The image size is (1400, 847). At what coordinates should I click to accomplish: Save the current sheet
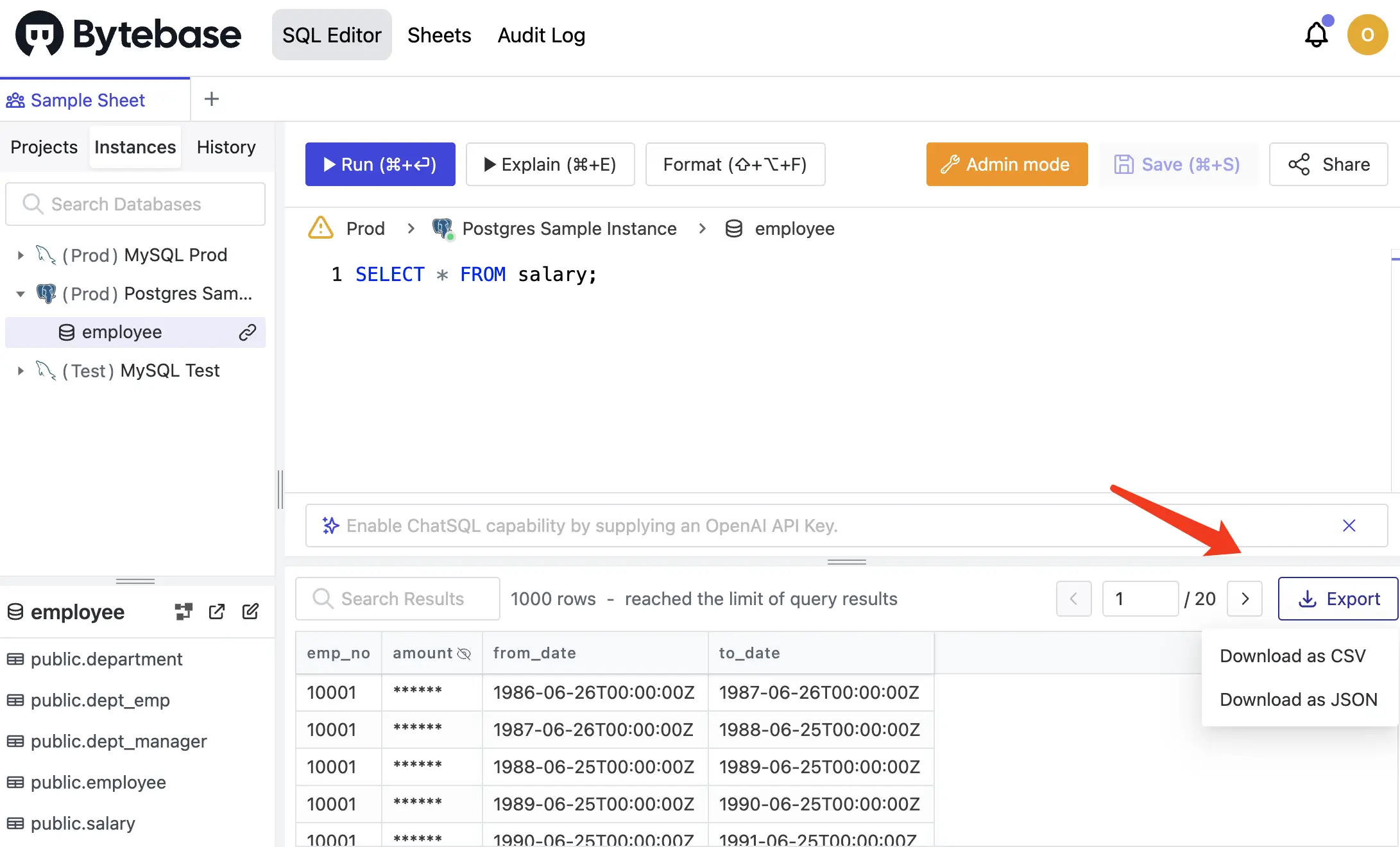[x=1179, y=164]
